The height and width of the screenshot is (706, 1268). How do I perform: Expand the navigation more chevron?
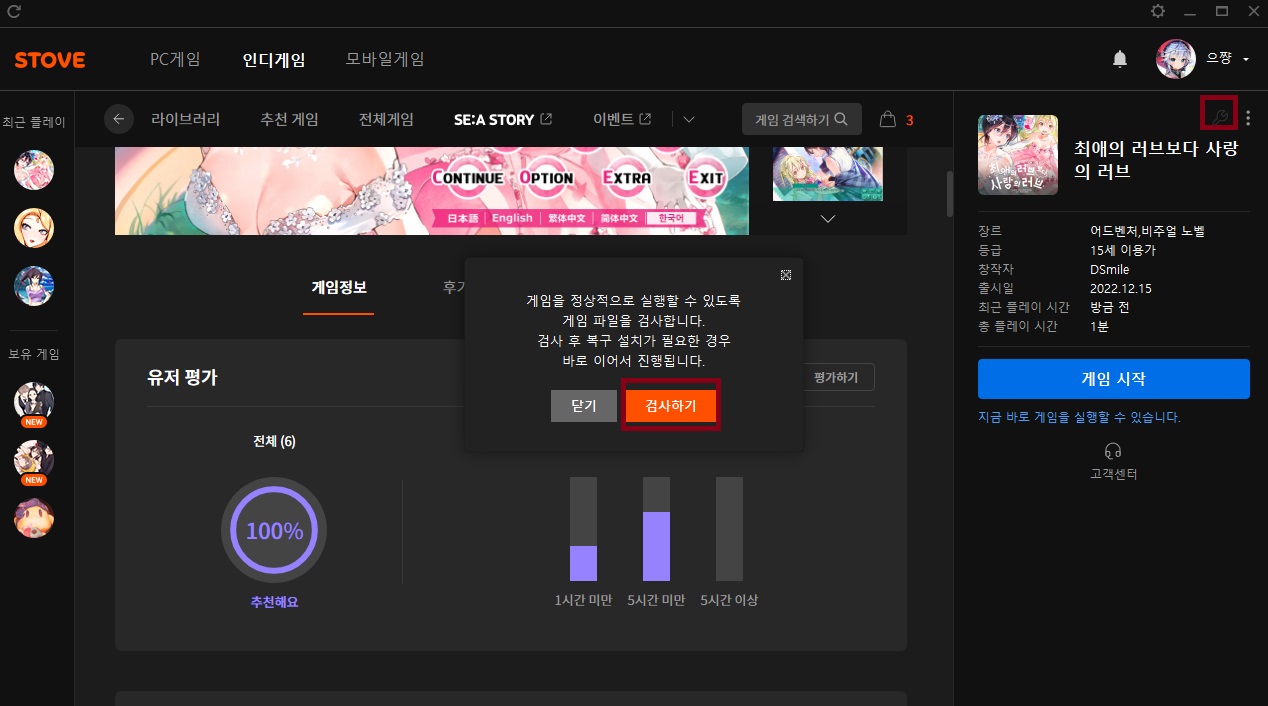click(x=689, y=119)
